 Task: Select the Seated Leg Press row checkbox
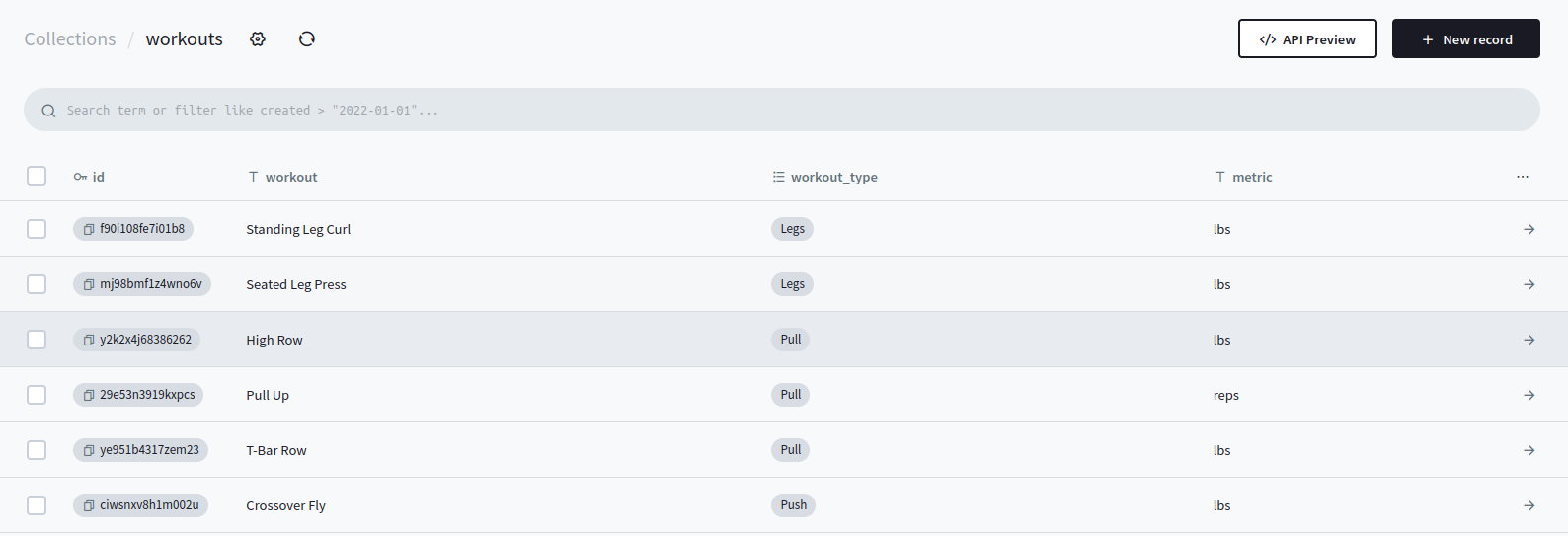click(x=37, y=284)
